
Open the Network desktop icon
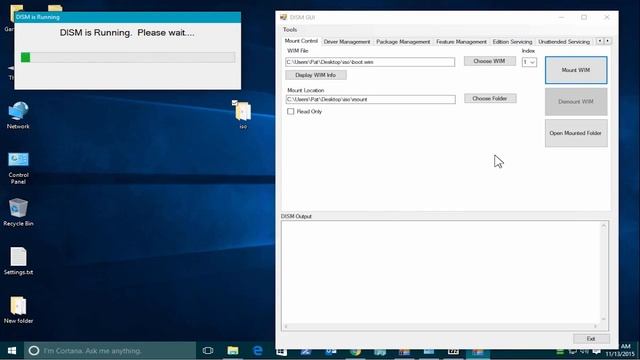click(18, 115)
